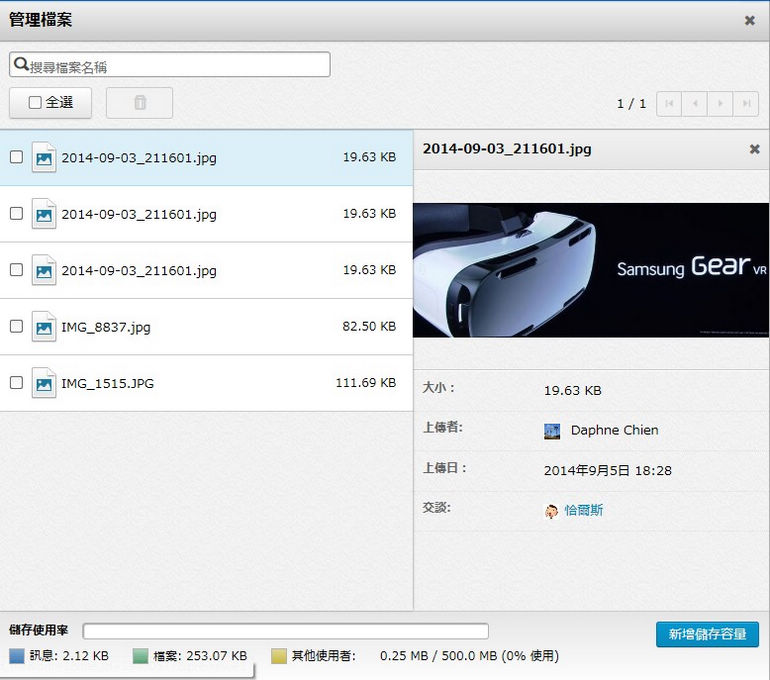Check the box for IMG_1515.JPG
The image size is (770, 680).
[16, 383]
